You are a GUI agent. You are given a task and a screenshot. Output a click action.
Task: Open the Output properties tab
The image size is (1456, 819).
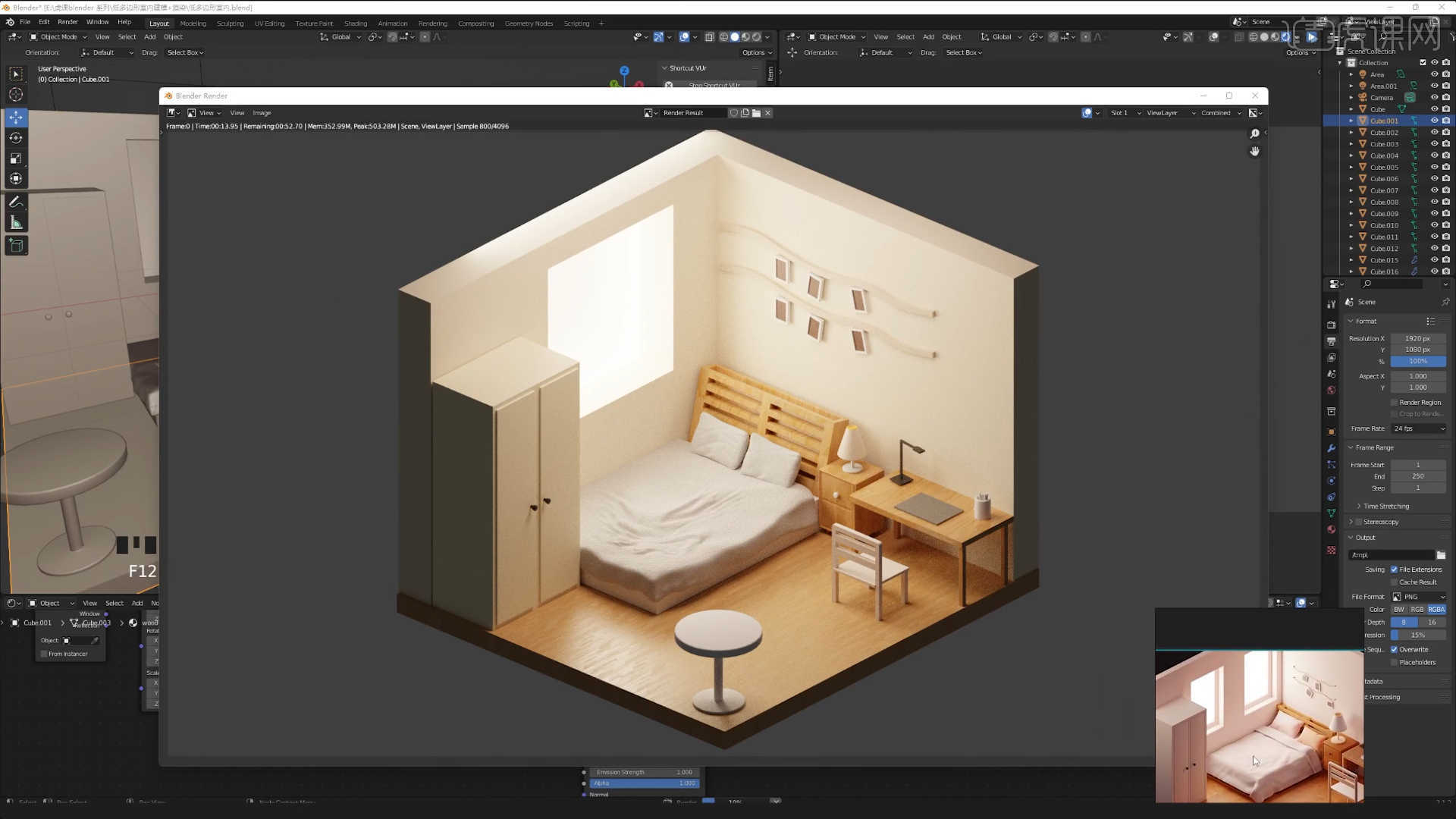click(1331, 341)
